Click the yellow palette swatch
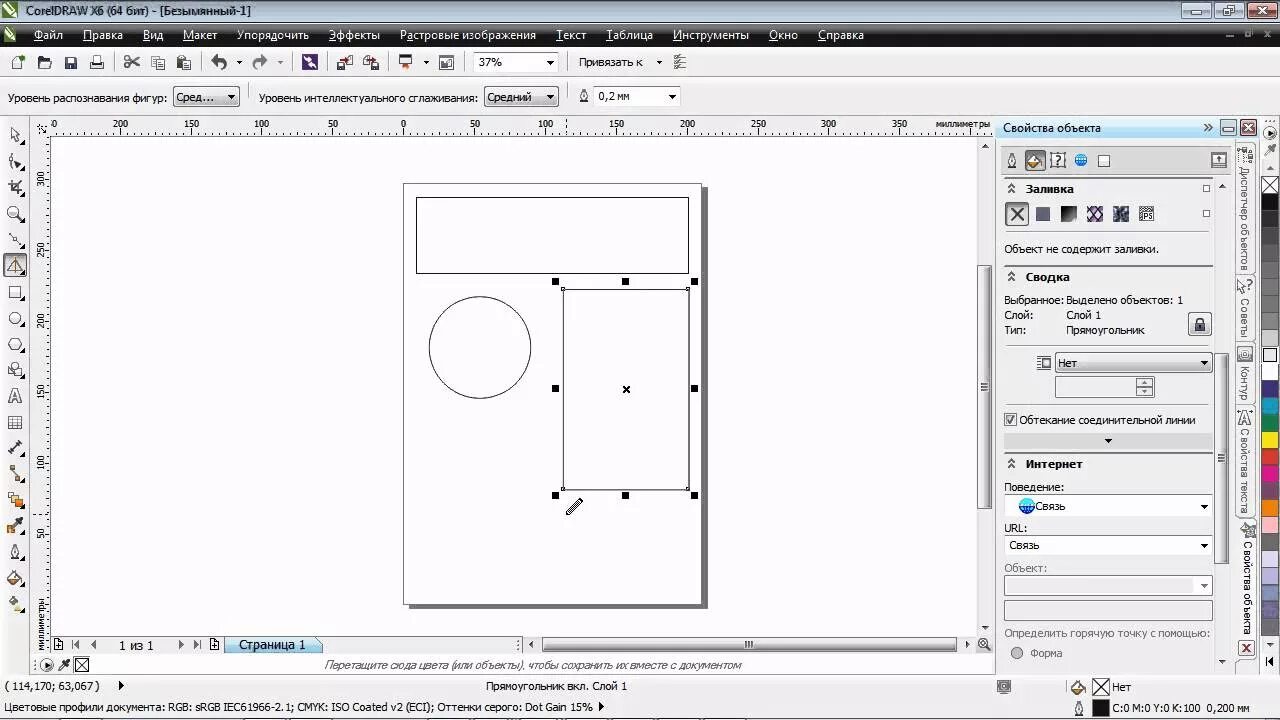The width and height of the screenshot is (1280, 720). coord(1270,440)
